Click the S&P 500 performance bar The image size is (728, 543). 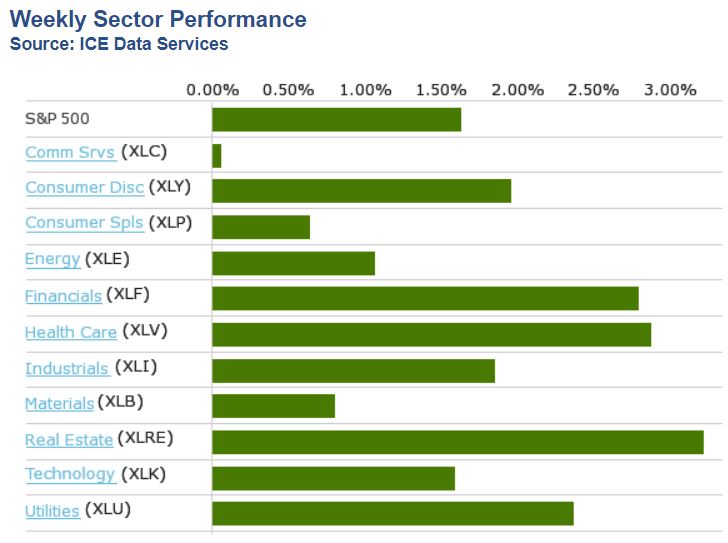point(336,120)
